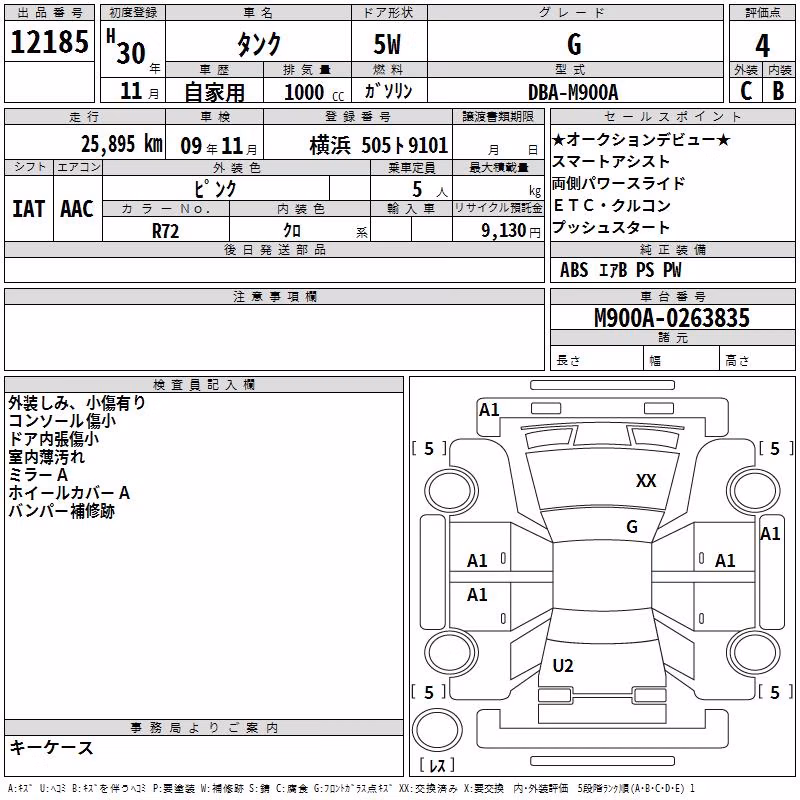The width and height of the screenshot is (800, 800).
Task: Click inspector note ホイールカバーA
Action: 69,493
